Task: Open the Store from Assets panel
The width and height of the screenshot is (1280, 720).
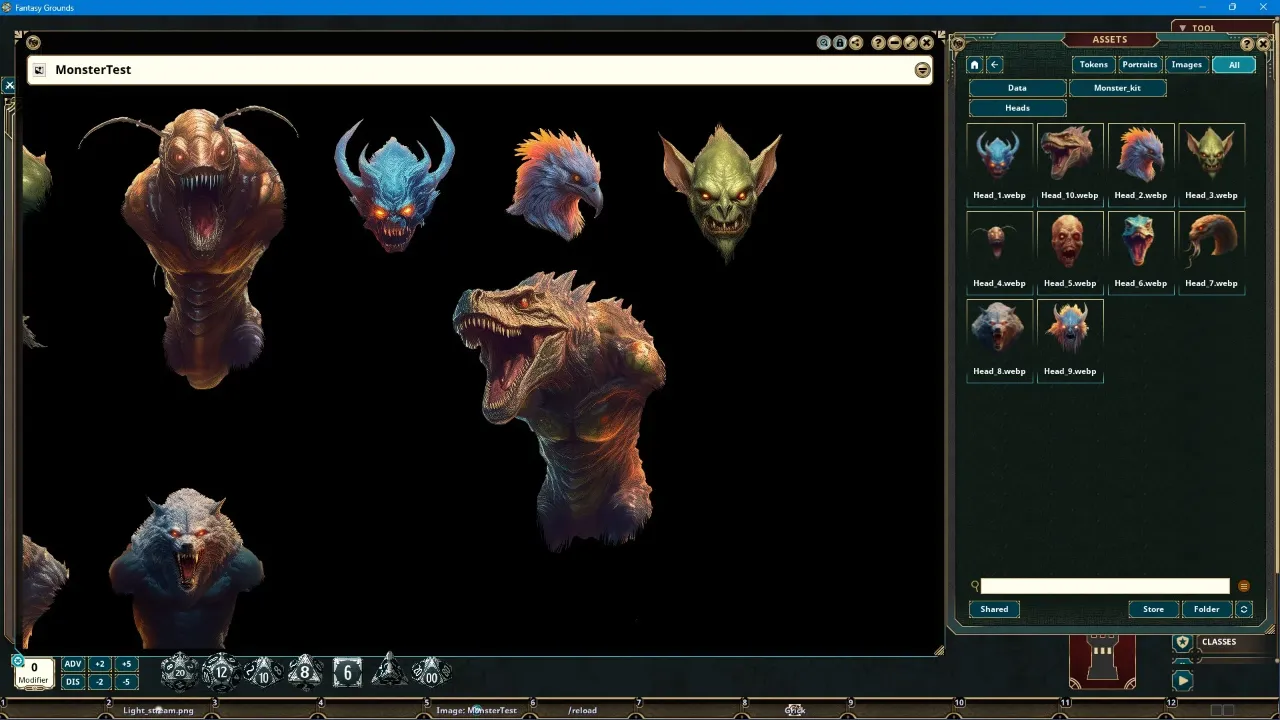Action: click(1153, 609)
